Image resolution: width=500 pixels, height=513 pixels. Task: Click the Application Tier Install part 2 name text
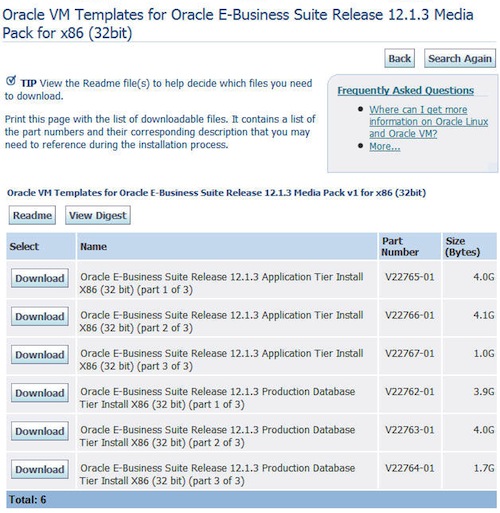(221, 322)
